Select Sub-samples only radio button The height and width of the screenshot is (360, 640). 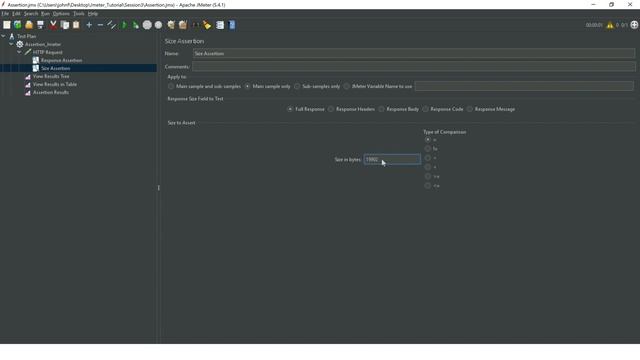point(297,87)
